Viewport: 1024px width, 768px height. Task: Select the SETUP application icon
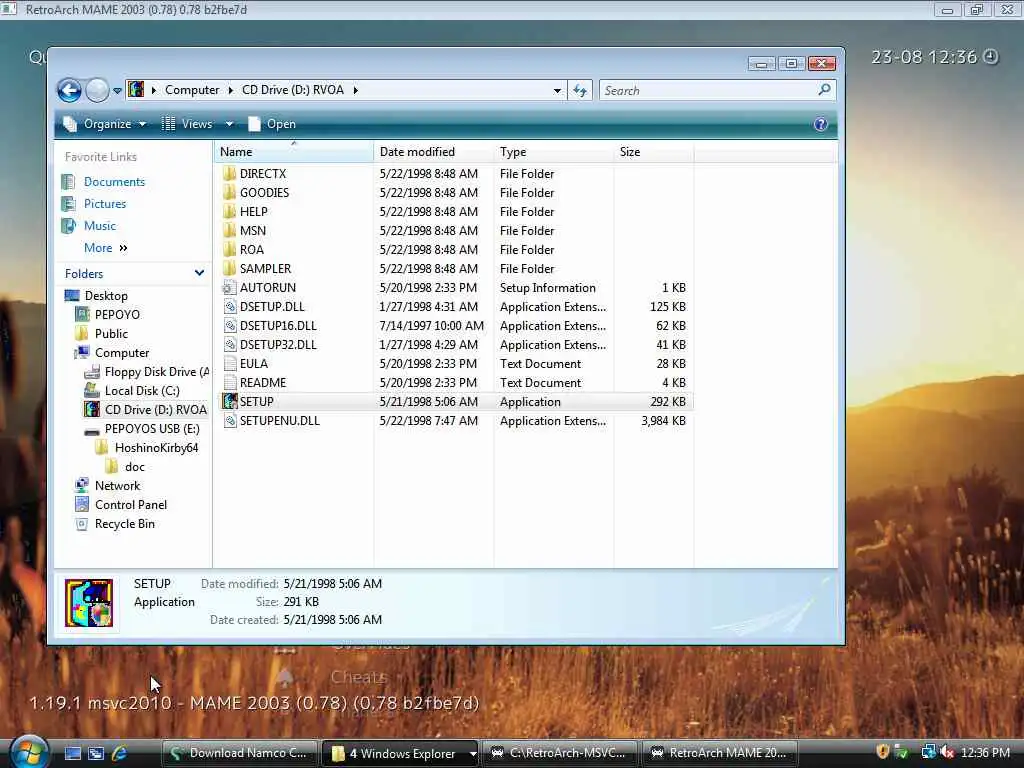pos(229,402)
